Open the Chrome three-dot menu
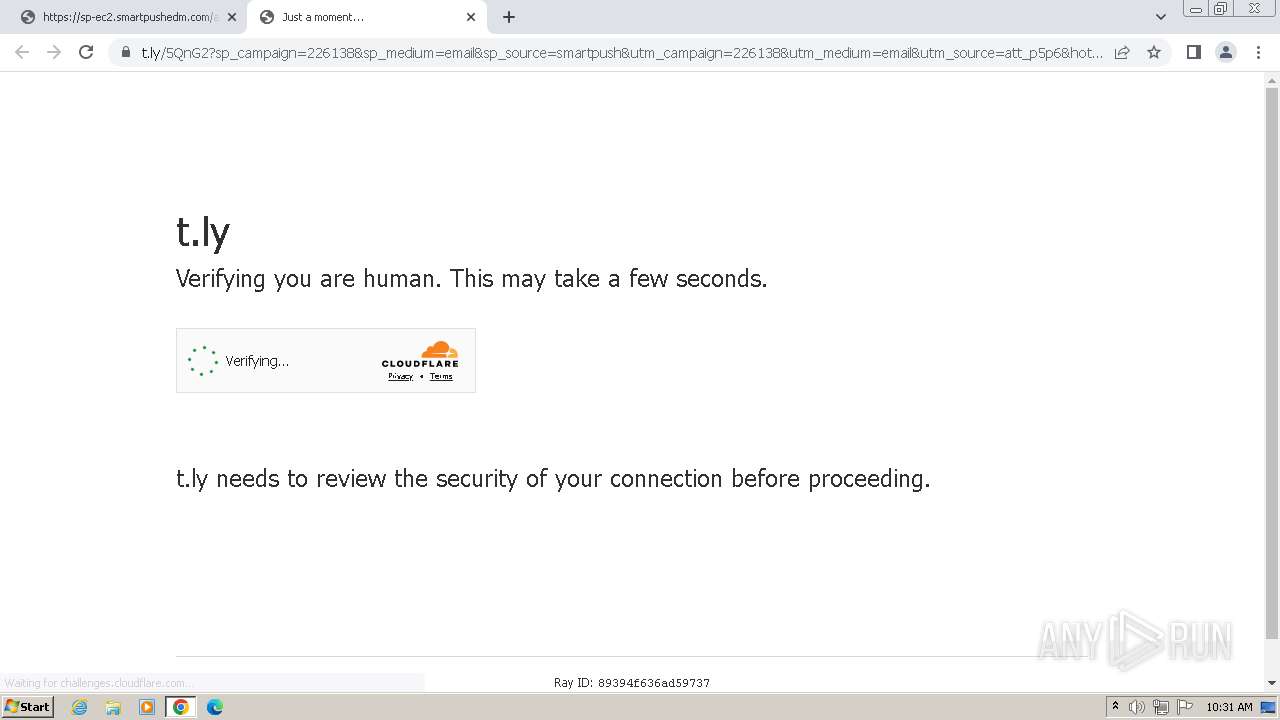The height and width of the screenshot is (720, 1280). tap(1258, 52)
